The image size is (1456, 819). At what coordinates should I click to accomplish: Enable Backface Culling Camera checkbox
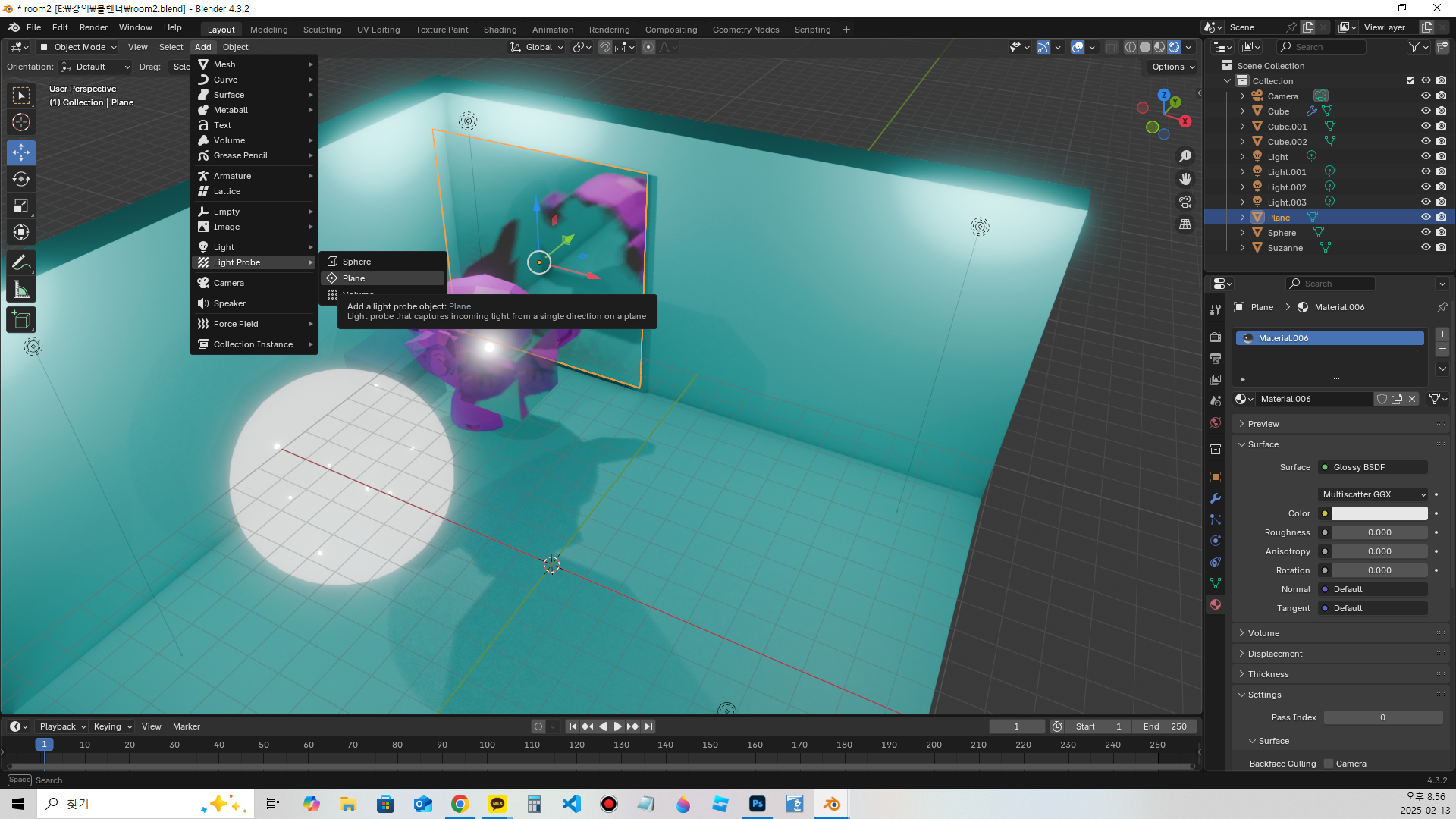(1329, 764)
